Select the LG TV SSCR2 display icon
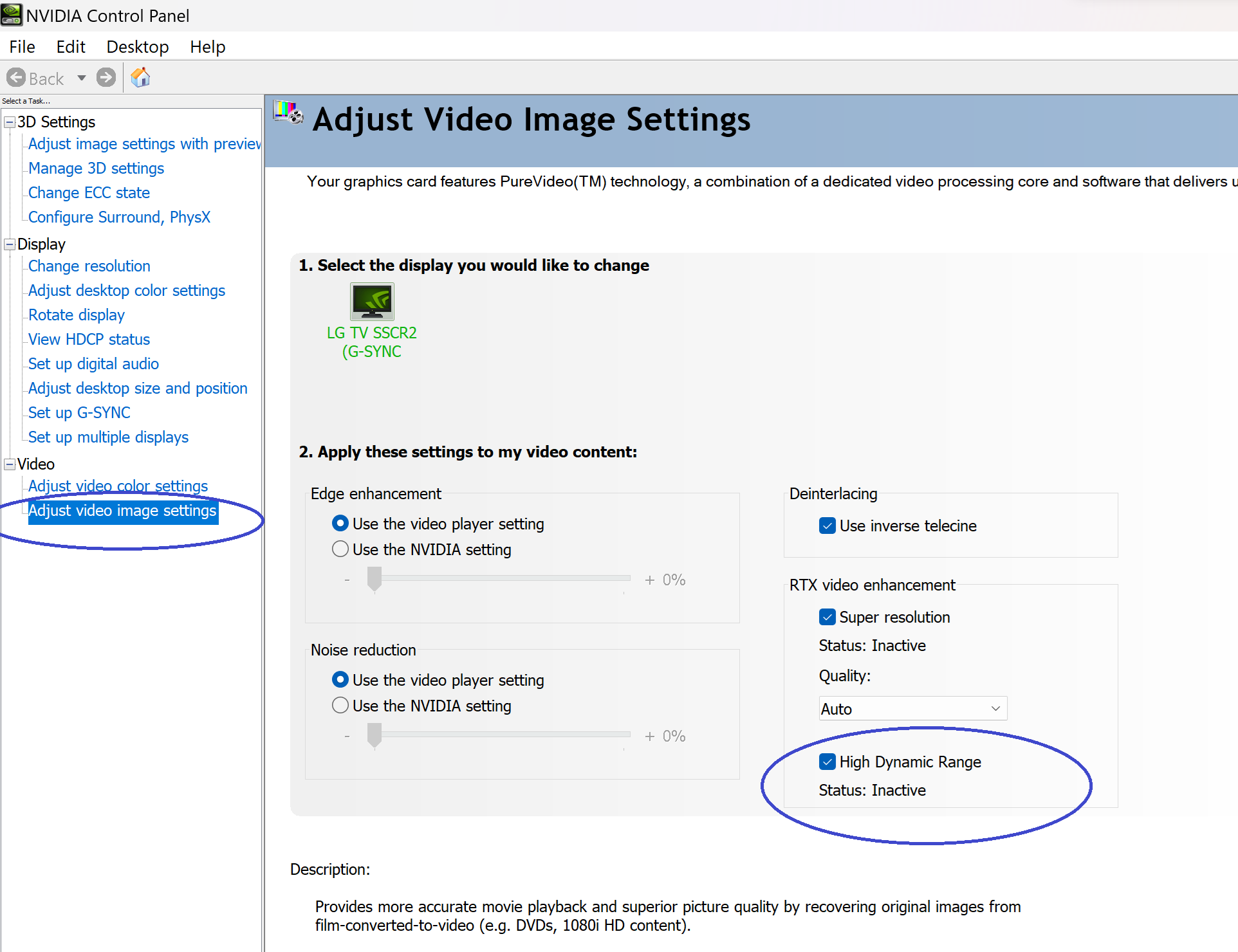The image size is (1238, 952). [372, 302]
